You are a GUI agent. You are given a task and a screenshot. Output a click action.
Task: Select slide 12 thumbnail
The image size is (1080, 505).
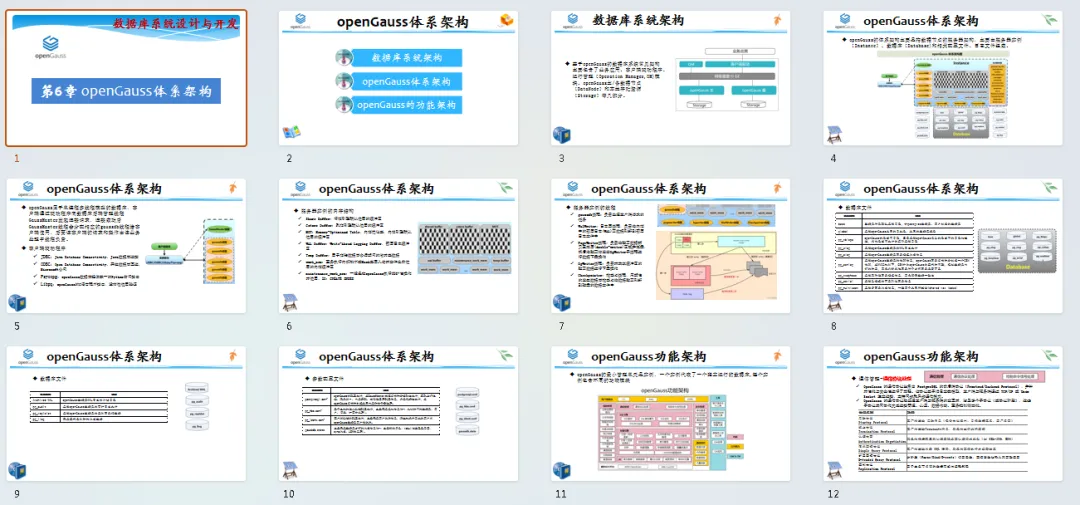(943, 413)
